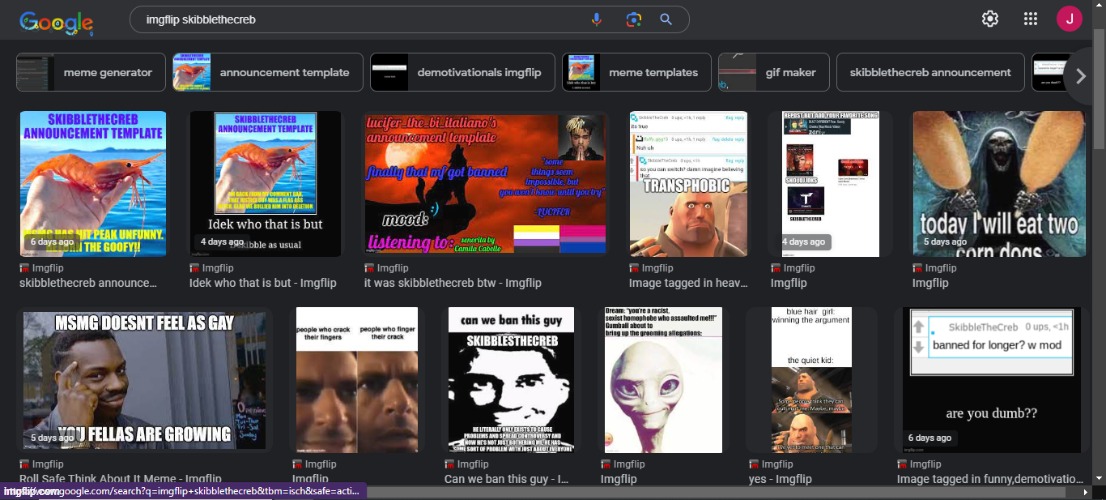
Task: Open 'Idek who that is but - Imgflip' title
Action: (x=263, y=283)
